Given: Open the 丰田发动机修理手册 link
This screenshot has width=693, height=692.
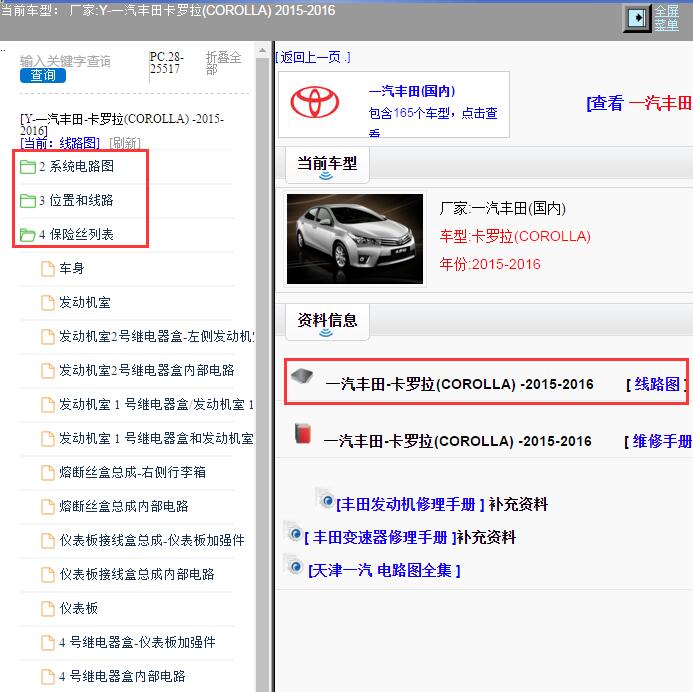Looking at the screenshot, I should point(411,504).
